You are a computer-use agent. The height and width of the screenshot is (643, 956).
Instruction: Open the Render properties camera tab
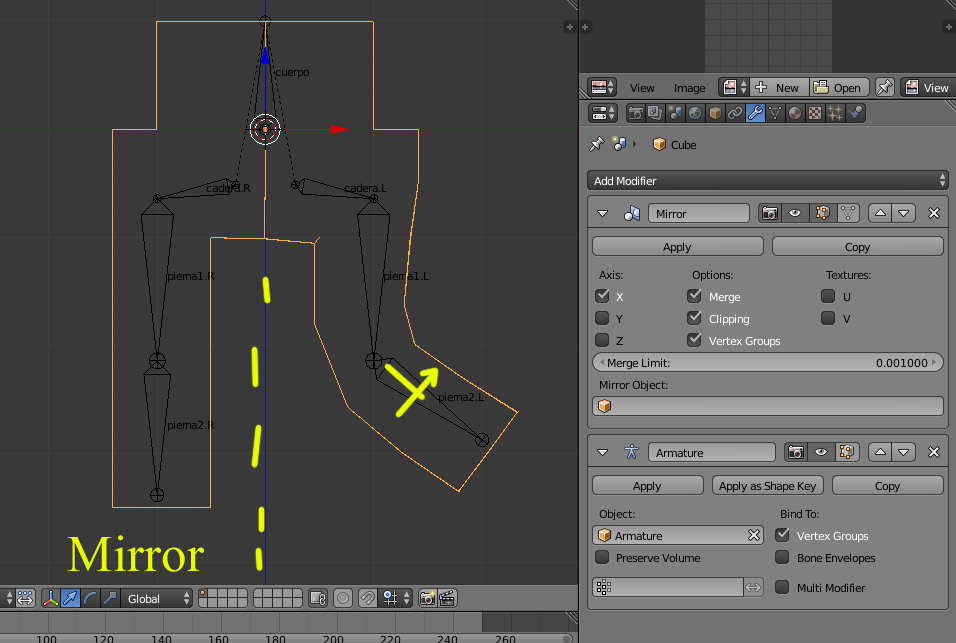pyautogui.click(x=636, y=114)
